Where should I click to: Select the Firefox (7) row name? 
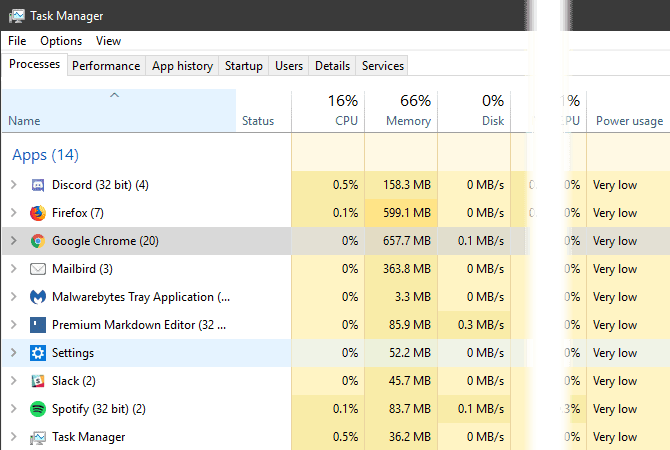click(x=78, y=213)
